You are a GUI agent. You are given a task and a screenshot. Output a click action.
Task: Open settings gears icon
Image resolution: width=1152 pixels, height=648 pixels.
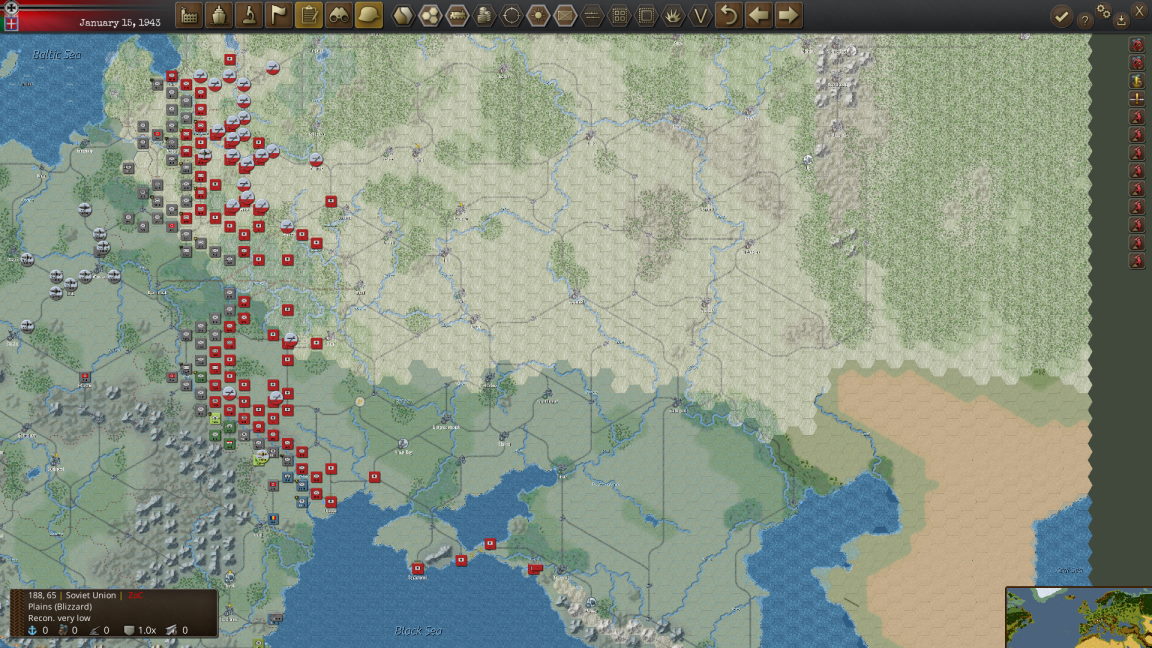1104,10
